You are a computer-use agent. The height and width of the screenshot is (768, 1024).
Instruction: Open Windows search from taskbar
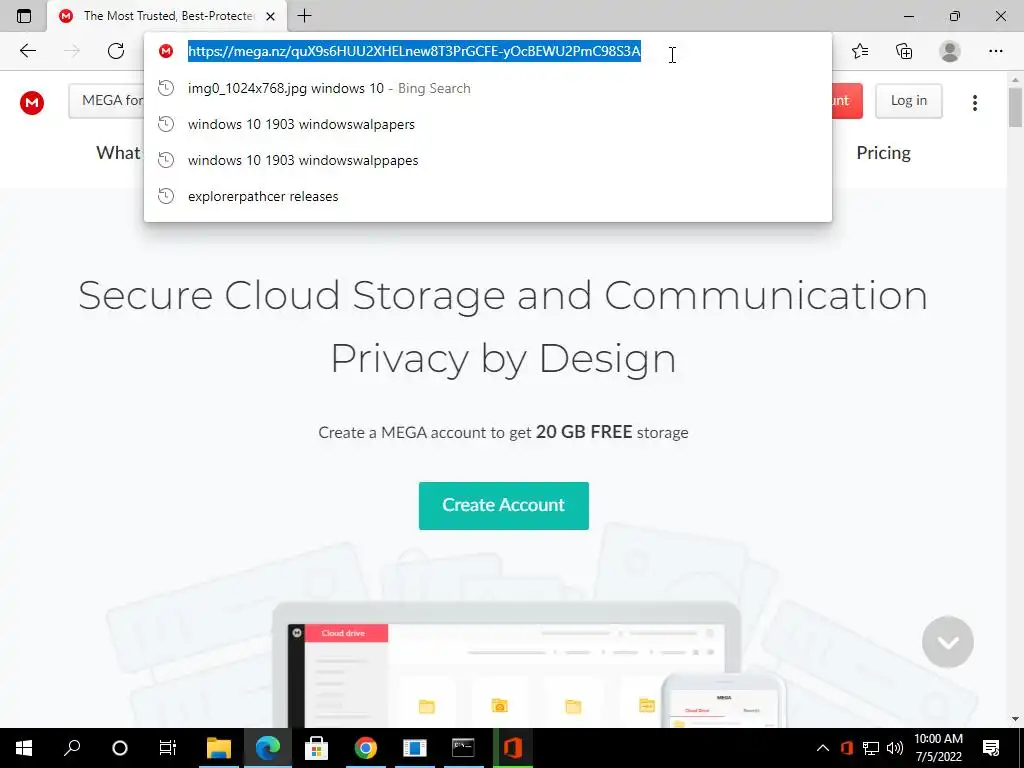click(x=72, y=748)
